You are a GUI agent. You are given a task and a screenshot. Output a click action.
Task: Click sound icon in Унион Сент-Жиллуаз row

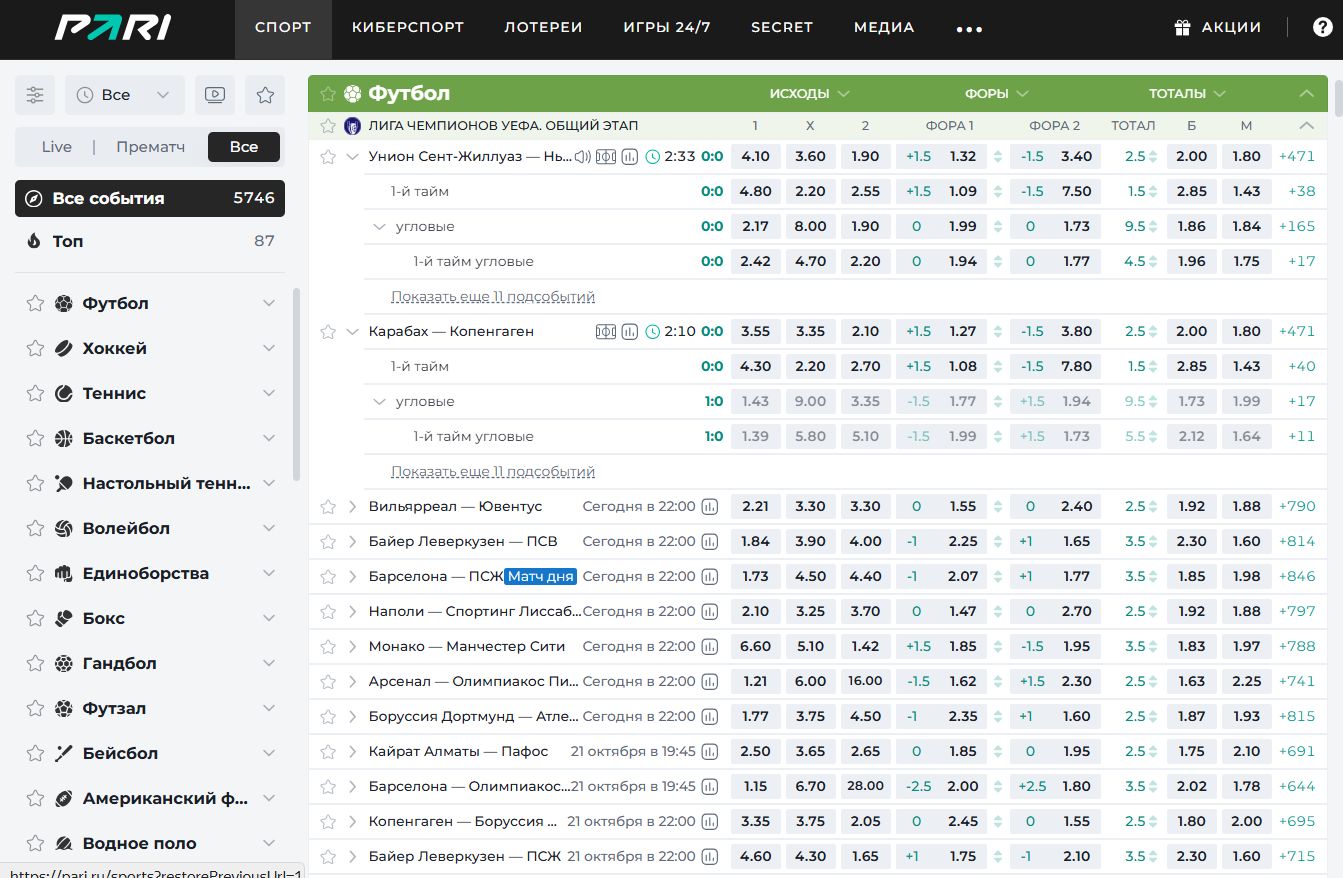[x=582, y=157]
